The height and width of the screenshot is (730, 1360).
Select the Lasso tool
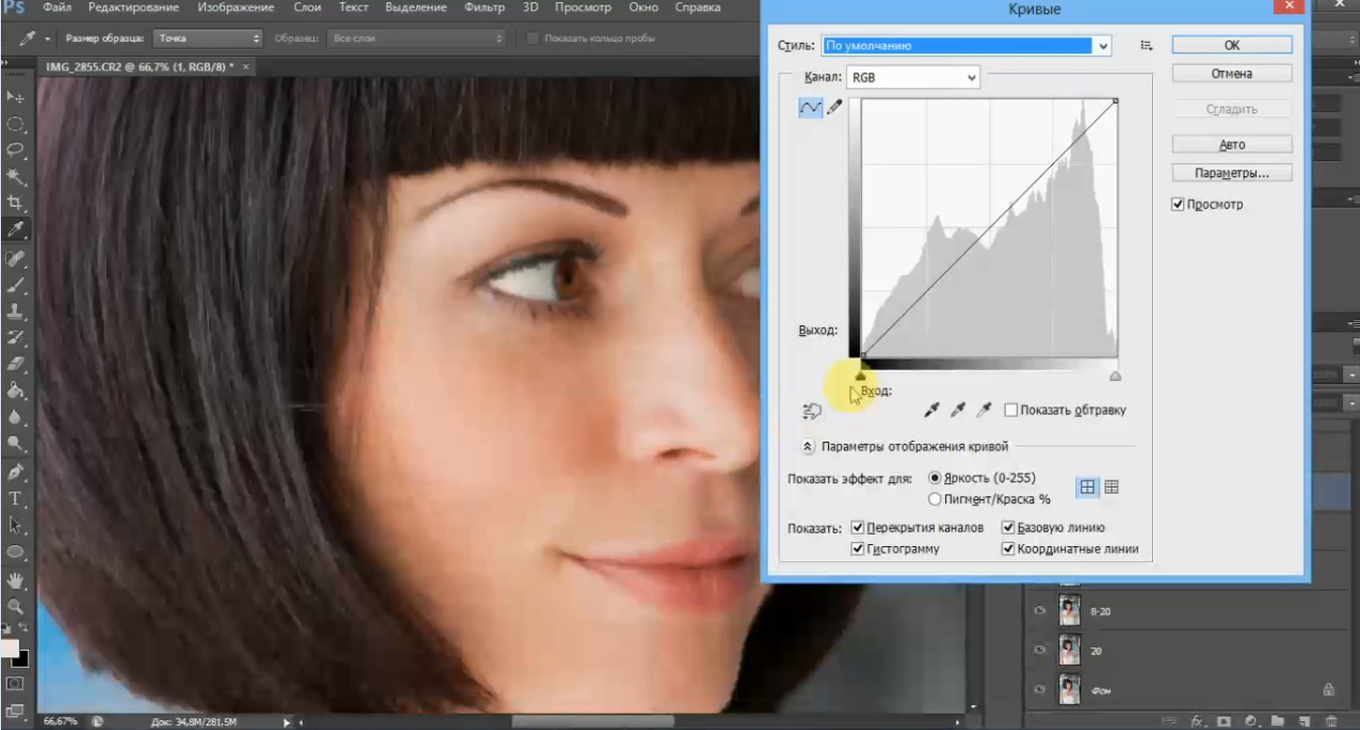tap(15, 150)
